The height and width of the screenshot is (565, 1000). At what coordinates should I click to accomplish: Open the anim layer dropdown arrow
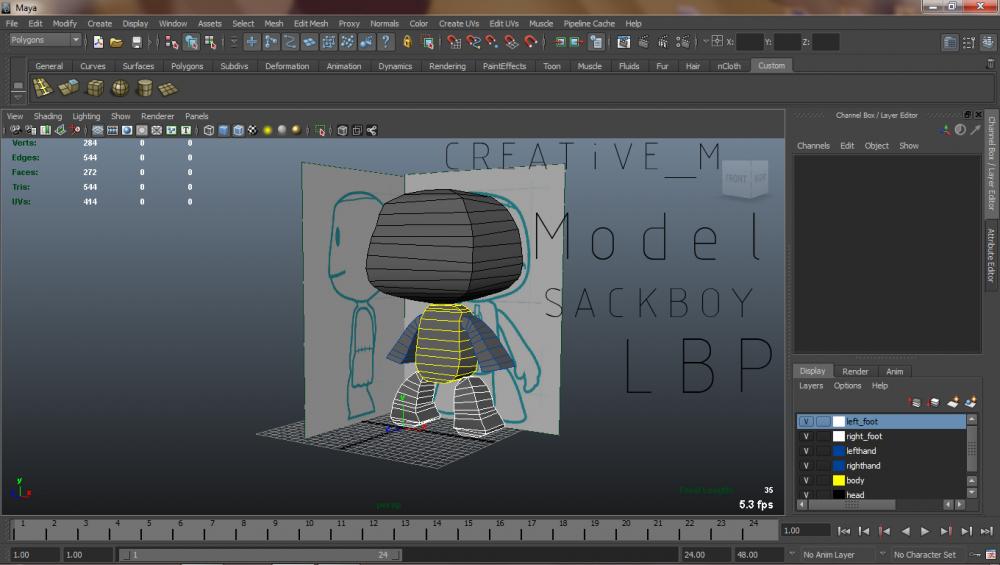(792, 554)
